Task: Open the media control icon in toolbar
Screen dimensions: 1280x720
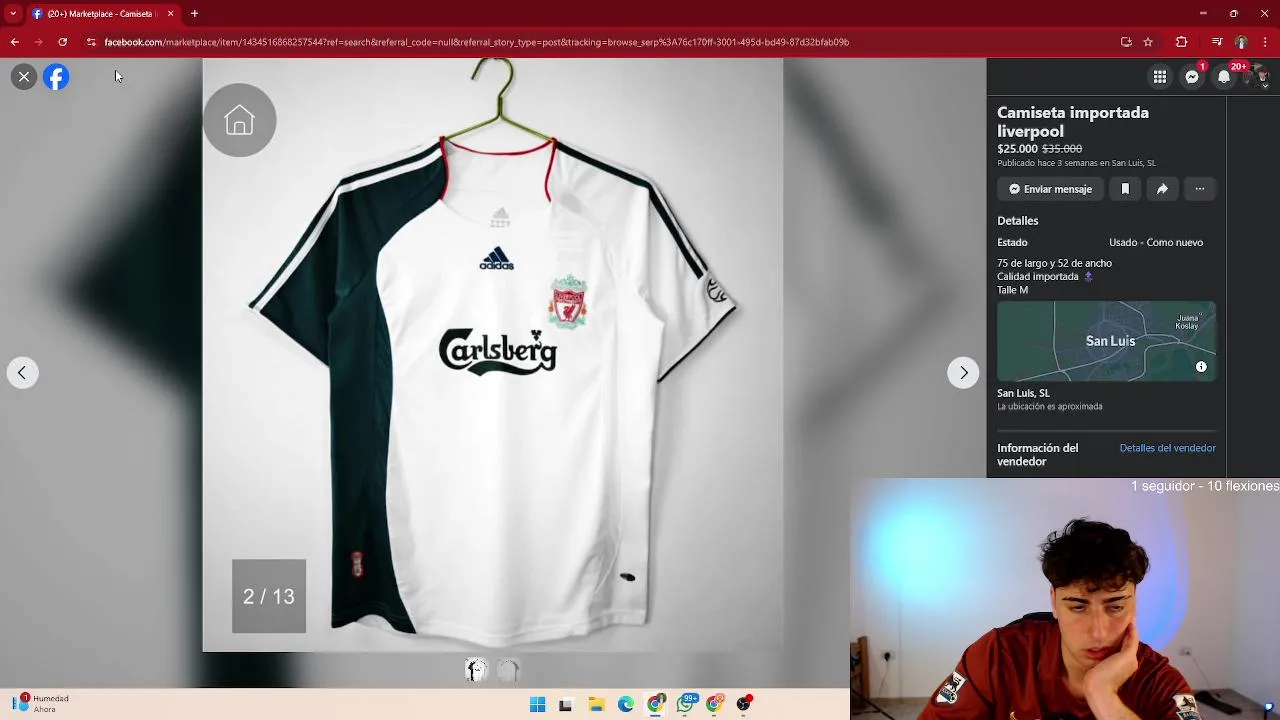Action: (x=1217, y=42)
